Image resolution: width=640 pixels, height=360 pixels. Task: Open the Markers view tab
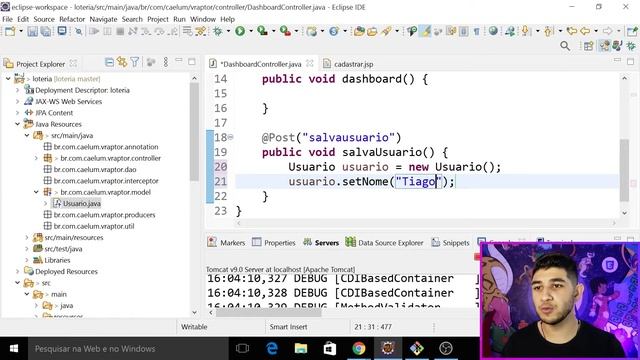coord(227,242)
